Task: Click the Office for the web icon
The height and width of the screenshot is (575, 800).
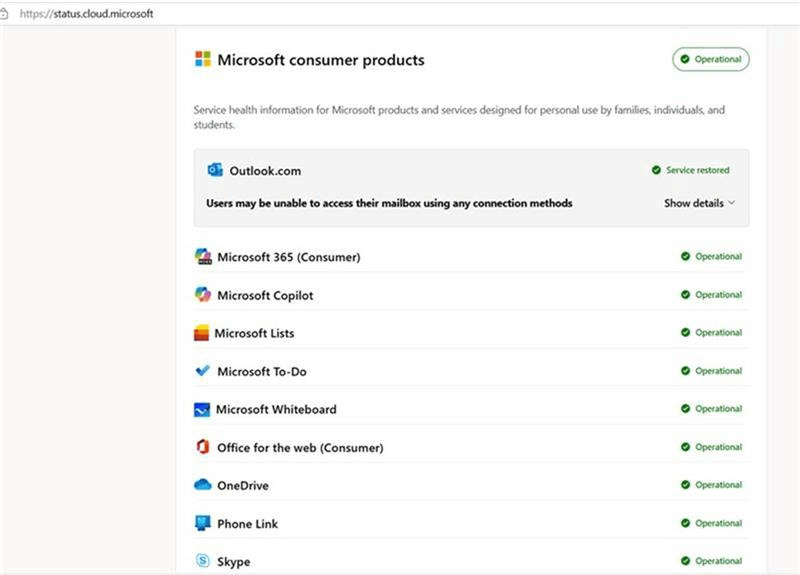Action: (x=203, y=447)
